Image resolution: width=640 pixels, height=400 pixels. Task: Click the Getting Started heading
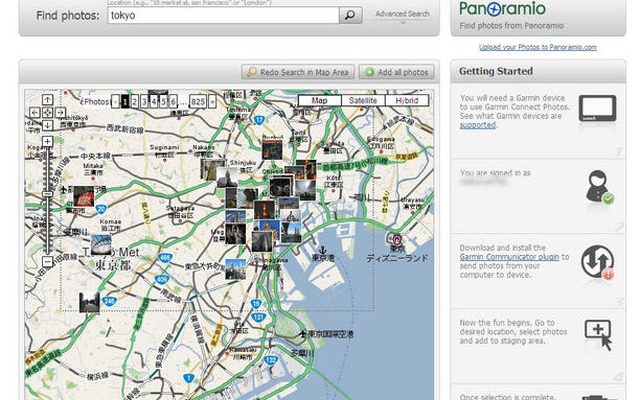coord(496,71)
